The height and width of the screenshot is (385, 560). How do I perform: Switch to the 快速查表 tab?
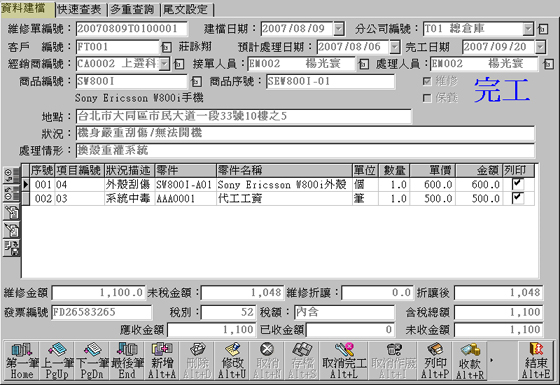point(80,10)
